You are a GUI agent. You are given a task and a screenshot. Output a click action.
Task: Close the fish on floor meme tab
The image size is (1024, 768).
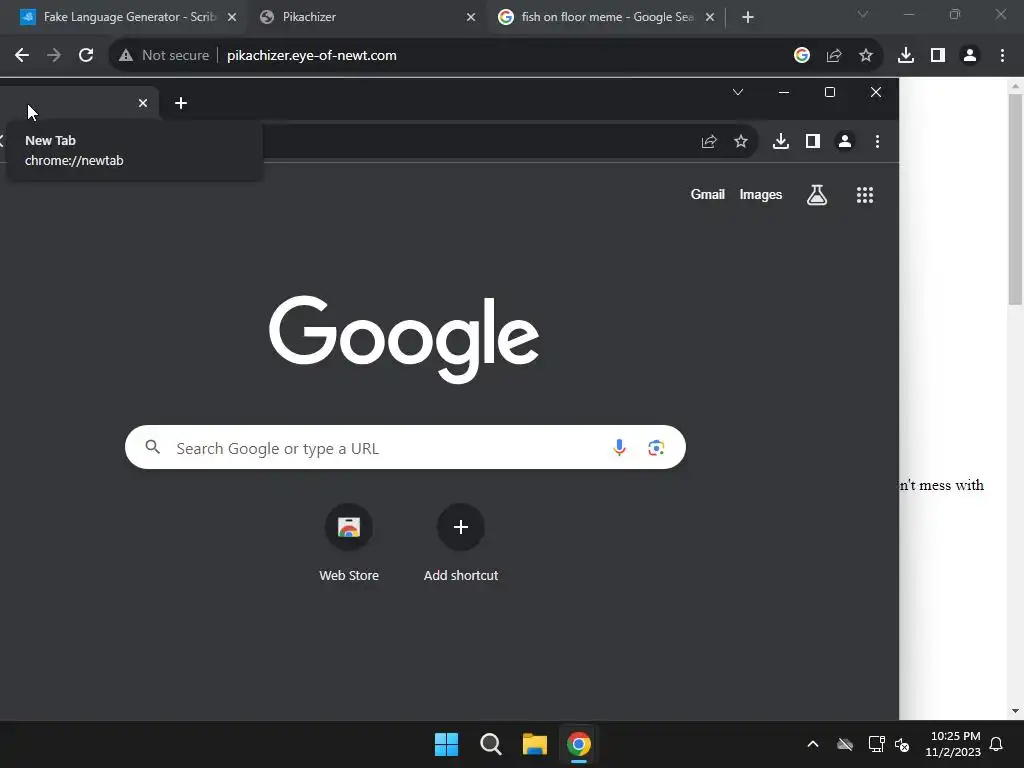coord(710,18)
